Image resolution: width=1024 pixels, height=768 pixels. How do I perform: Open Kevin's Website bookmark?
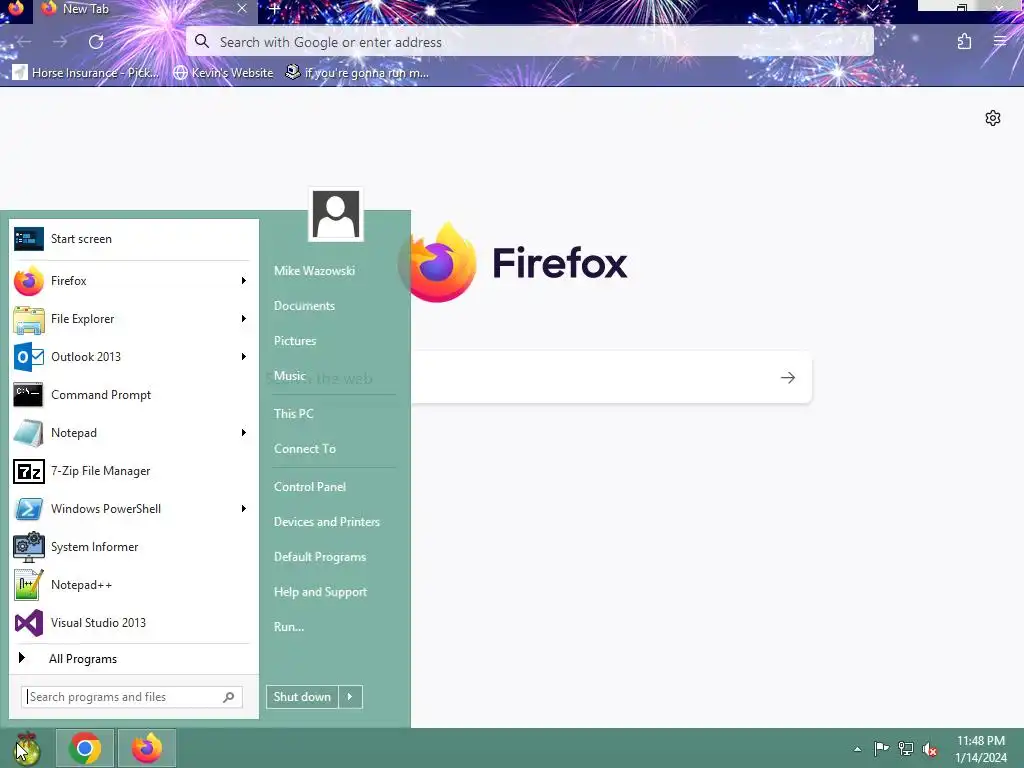tap(223, 72)
